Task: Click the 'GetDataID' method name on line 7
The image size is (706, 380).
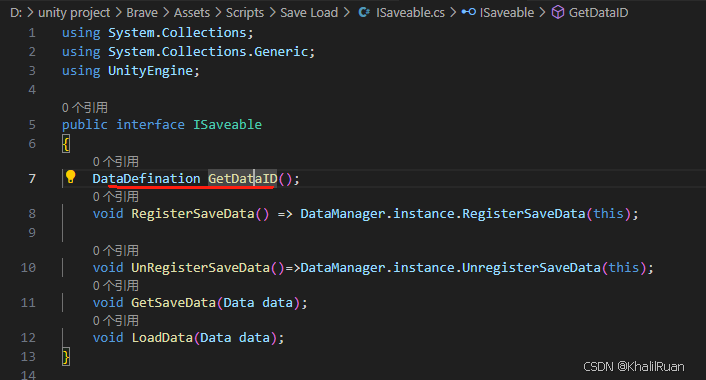Action: coord(243,179)
